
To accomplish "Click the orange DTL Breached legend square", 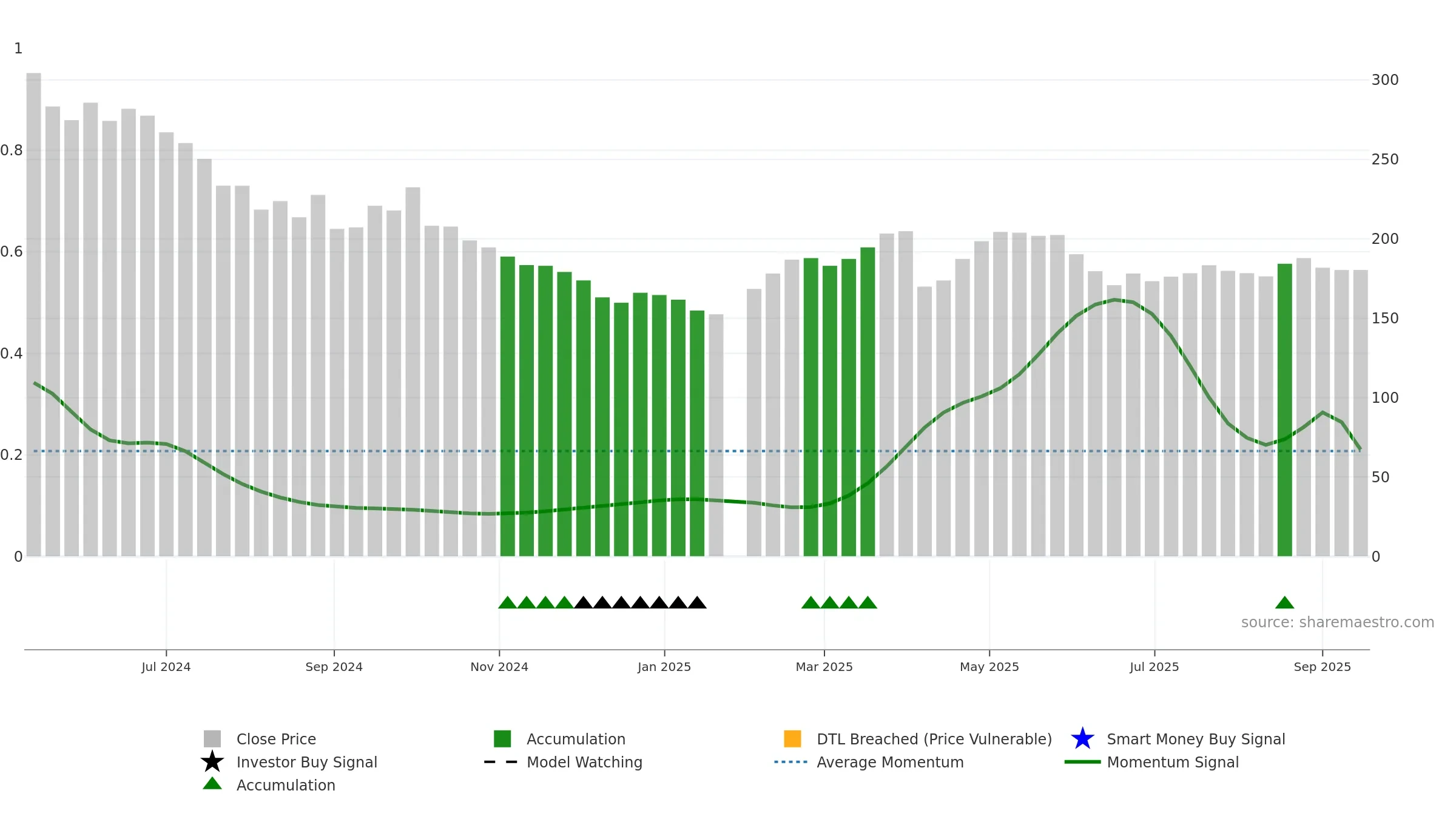I will click(x=792, y=739).
